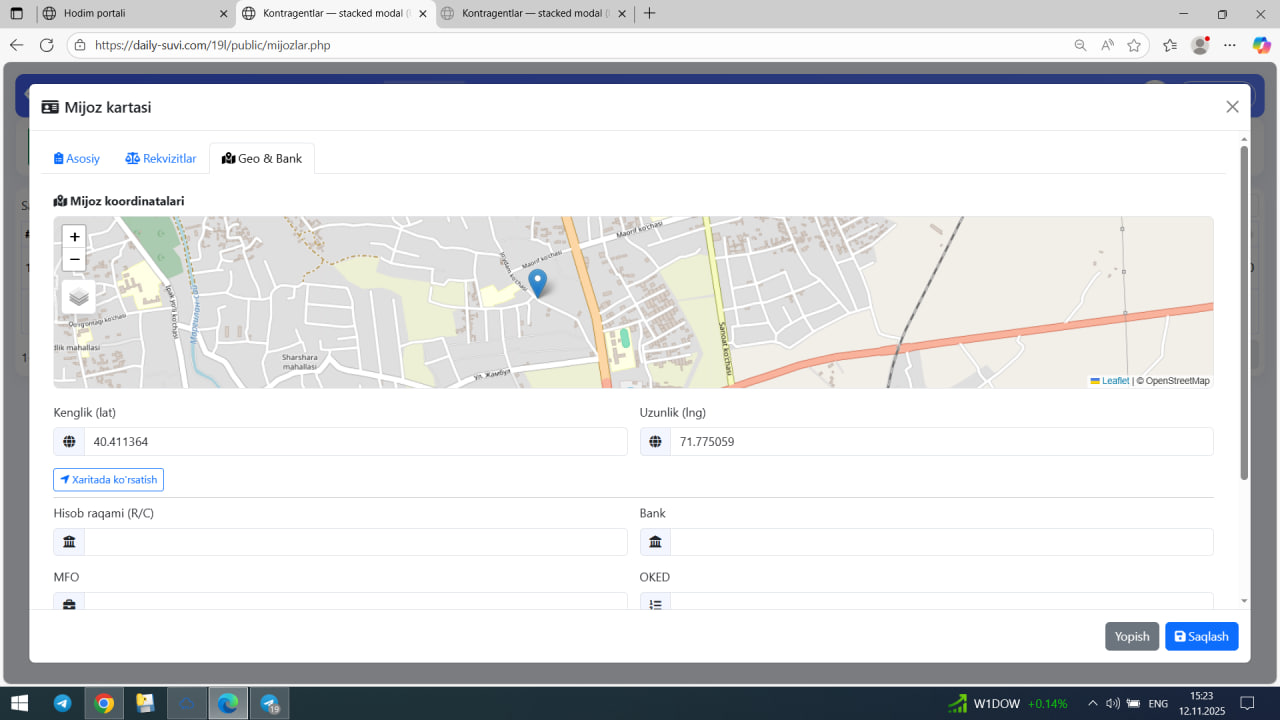This screenshot has width=1280, height=720.
Task: Switch to the Asosiy tab
Action: click(x=77, y=158)
